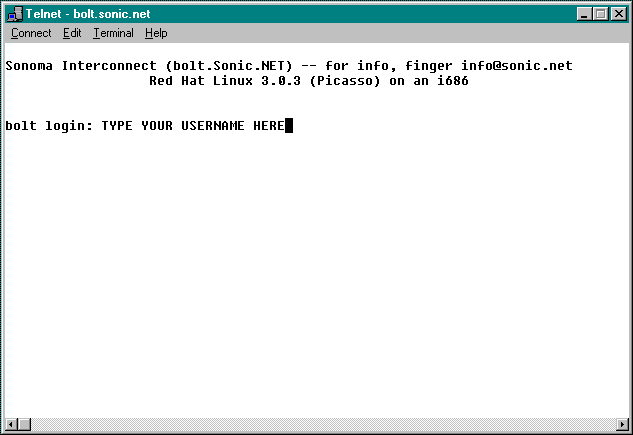Screen dimensions: 633x435
Task: Maximize the Telnet window
Action: [601, 14]
